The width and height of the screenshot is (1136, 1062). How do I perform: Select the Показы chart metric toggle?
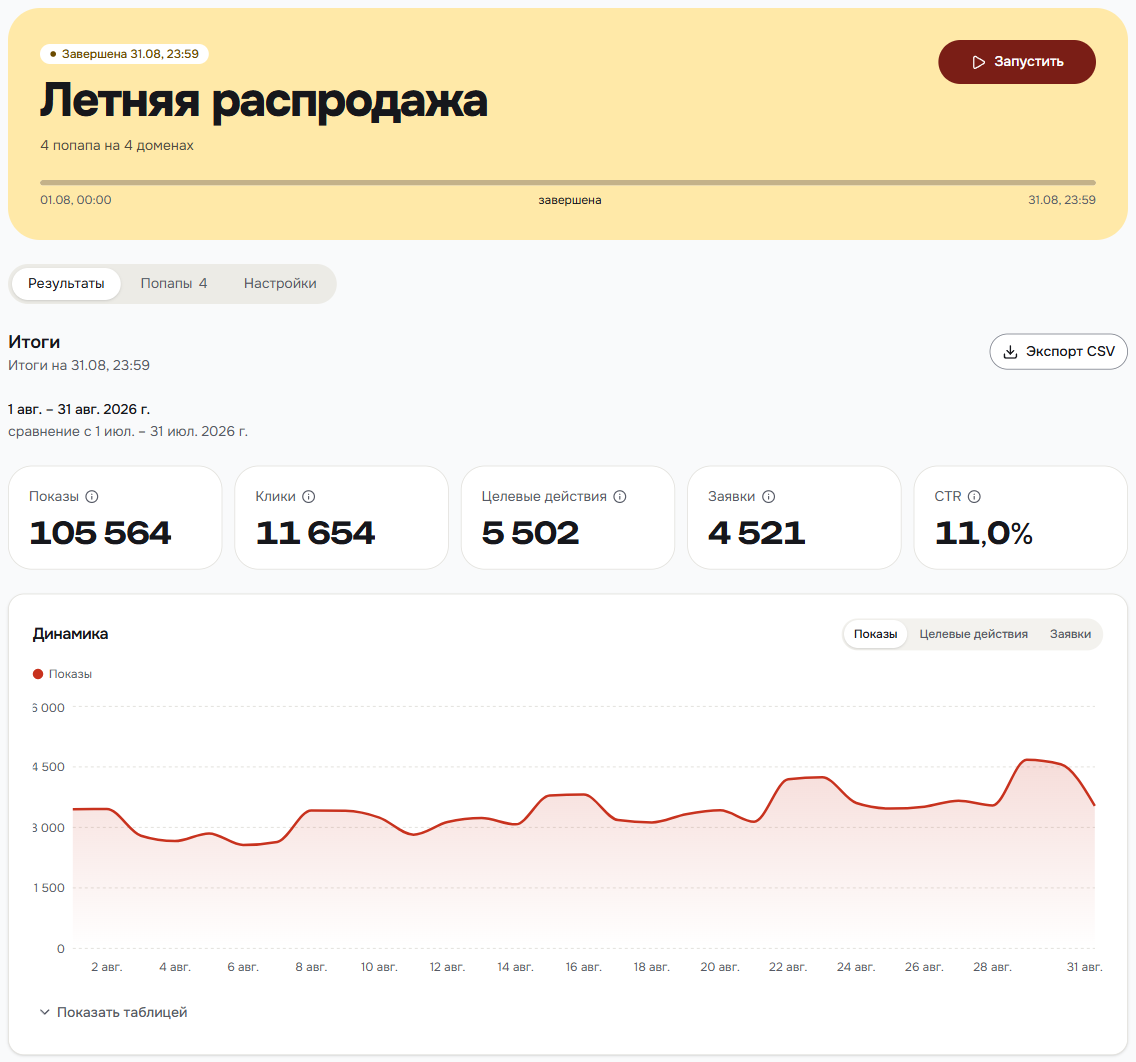[875, 635]
